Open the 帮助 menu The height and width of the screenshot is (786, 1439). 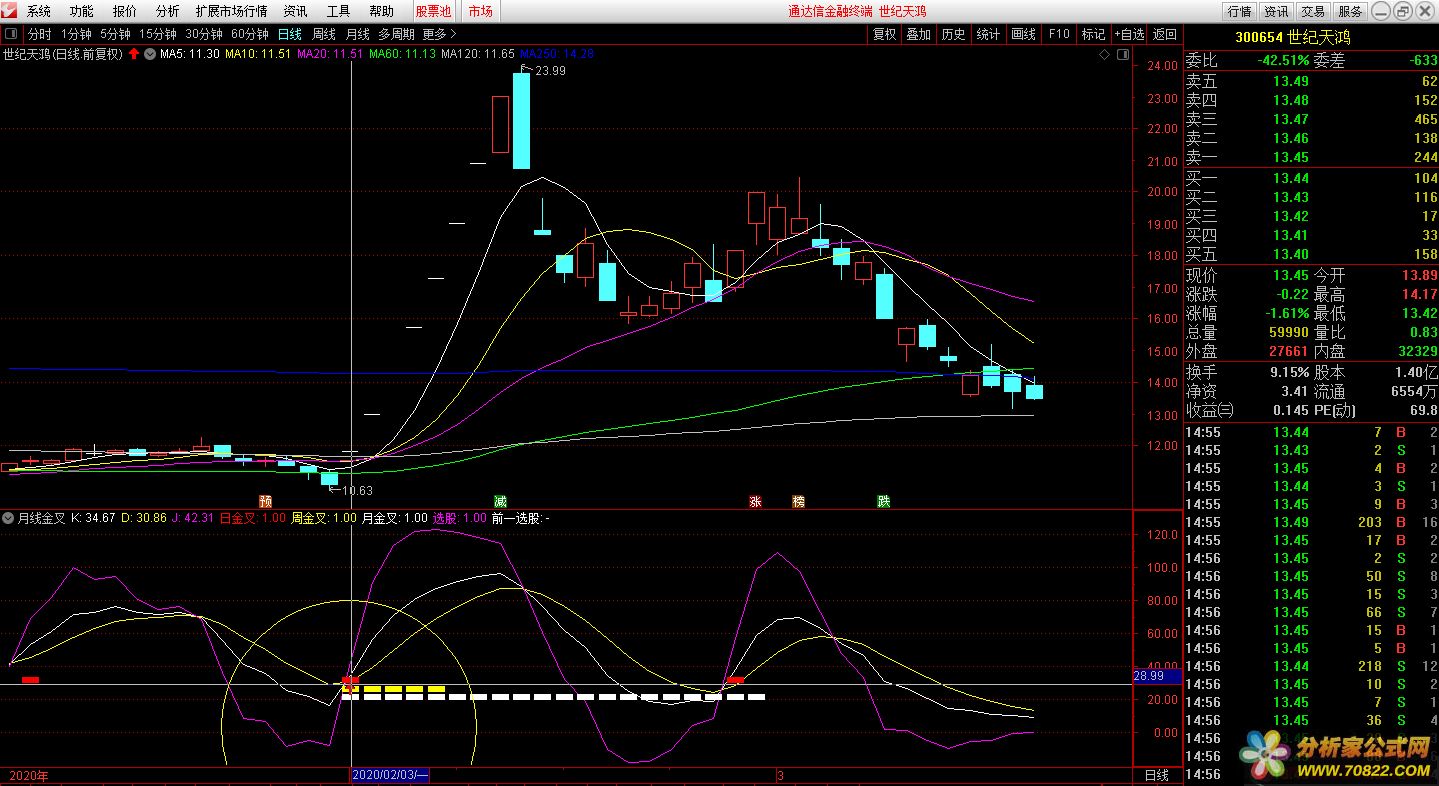pos(381,11)
